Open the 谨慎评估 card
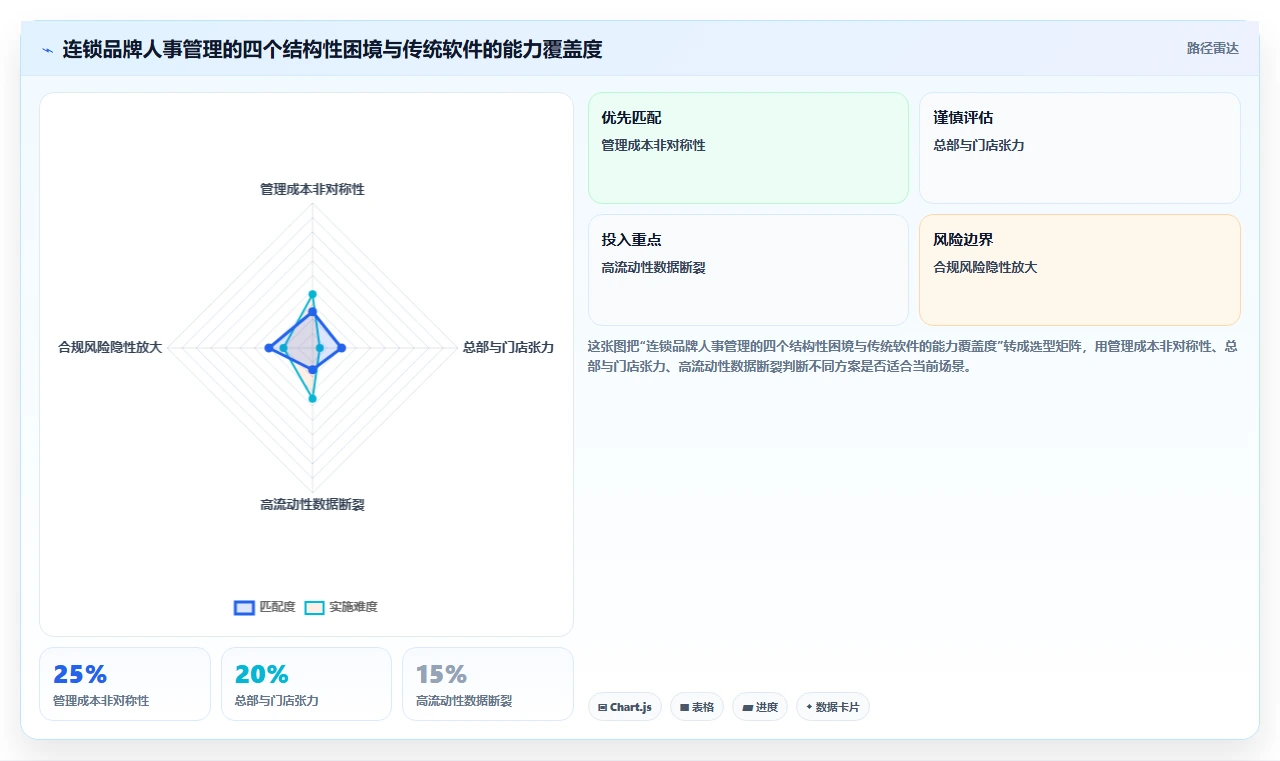Viewport: 1280px width, 761px height. pos(1080,148)
